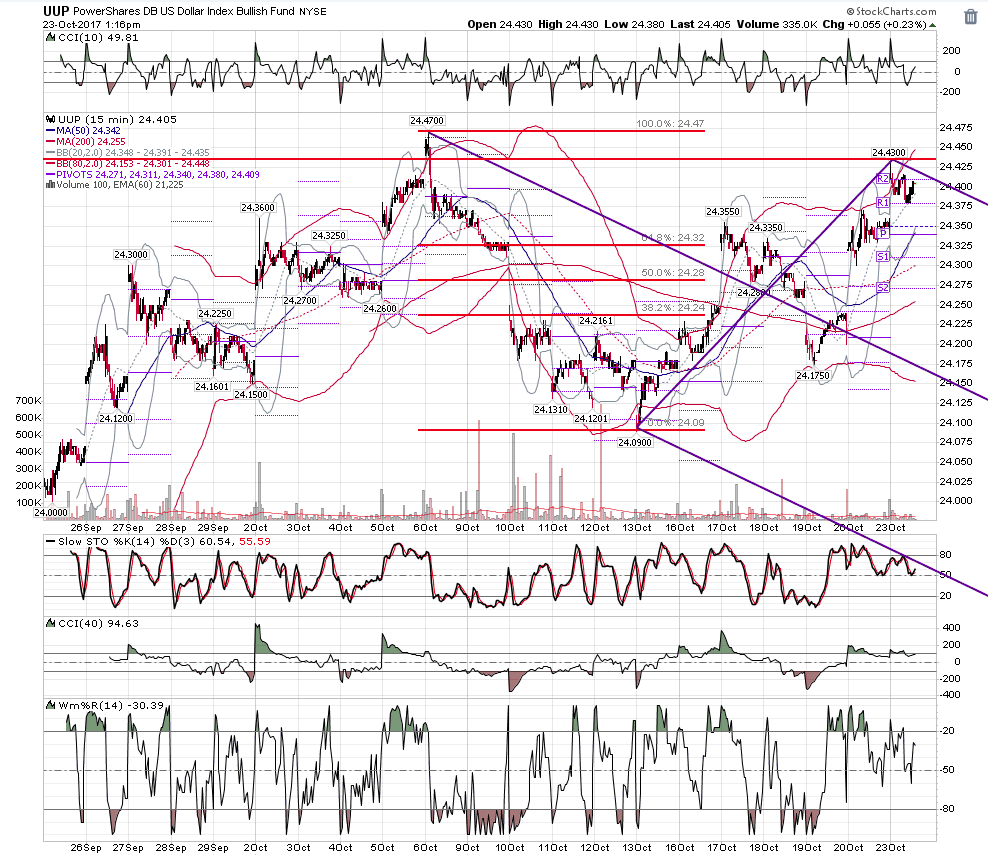Select the P pivot marker
988x856 pixels.
pyautogui.click(x=883, y=234)
